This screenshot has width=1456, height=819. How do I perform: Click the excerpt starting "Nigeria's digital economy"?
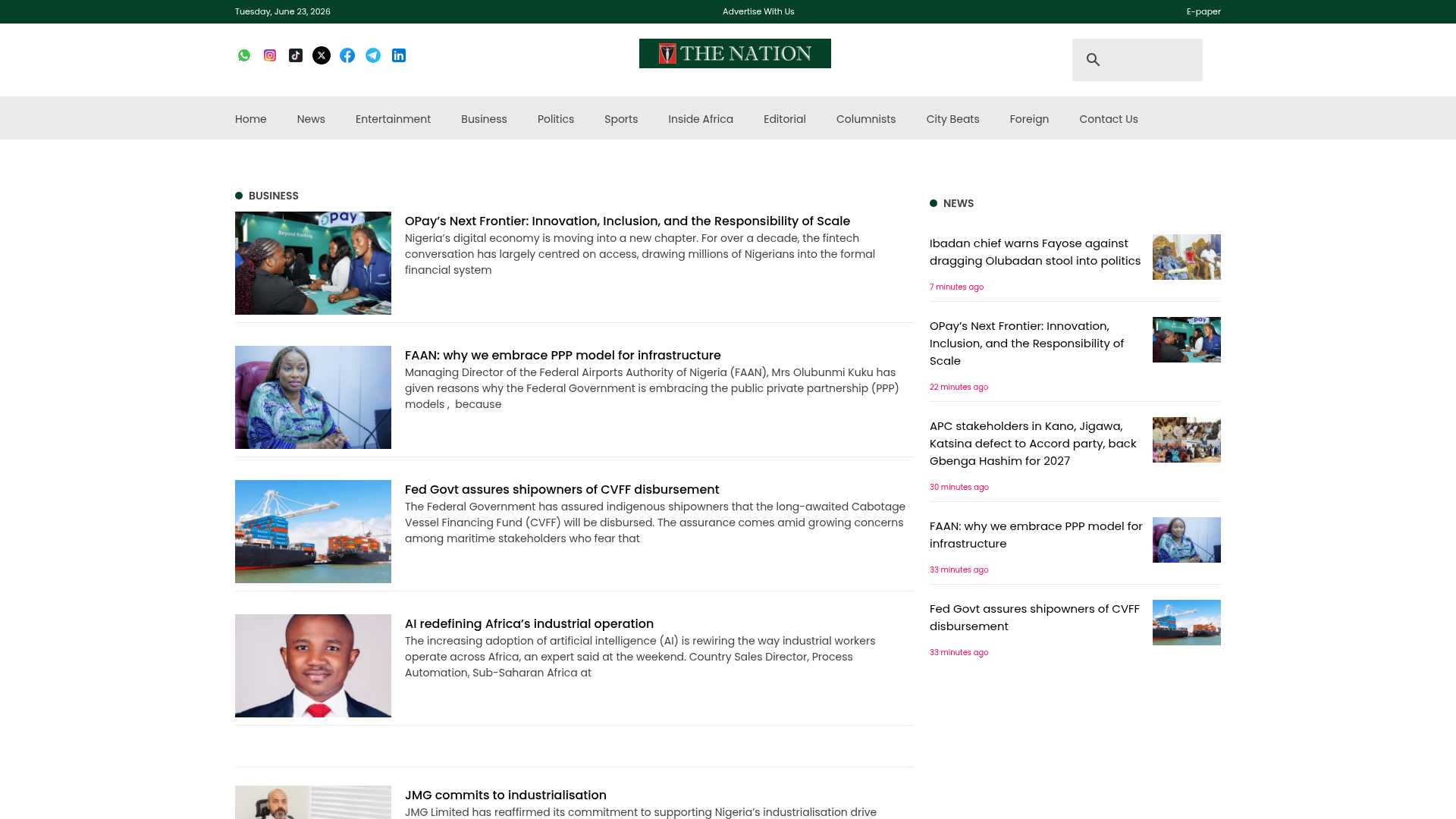pos(640,254)
